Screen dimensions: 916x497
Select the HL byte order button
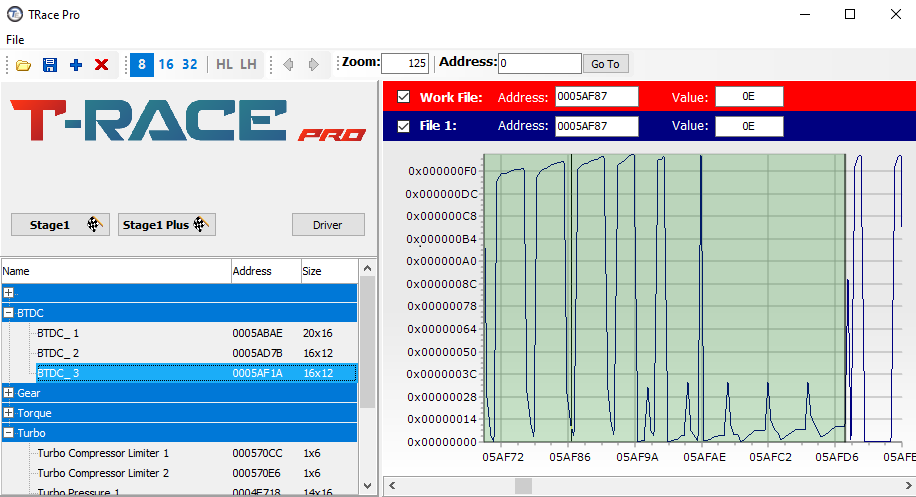tap(224, 65)
